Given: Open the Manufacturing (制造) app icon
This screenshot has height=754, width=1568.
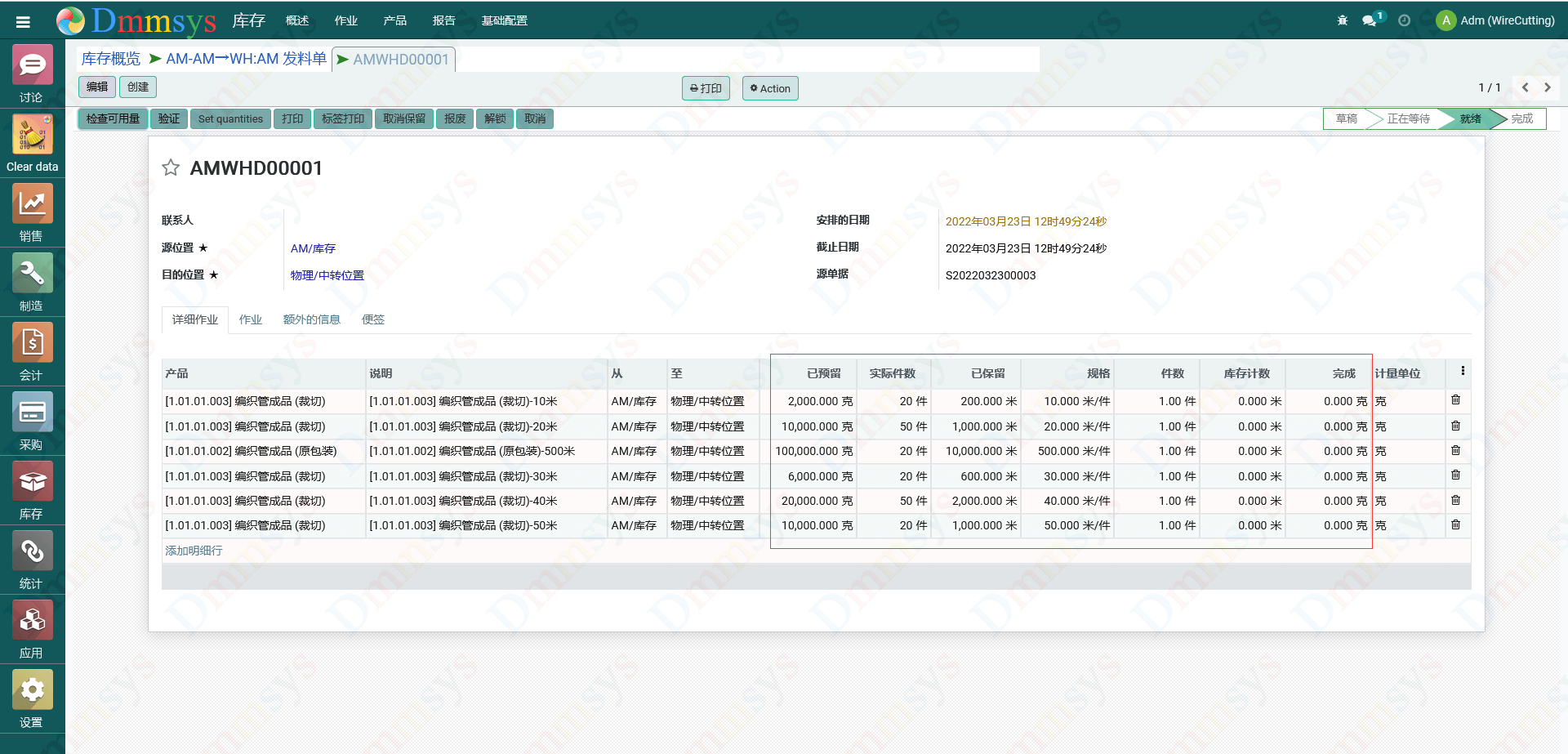Looking at the screenshot, I should (32, 273).
